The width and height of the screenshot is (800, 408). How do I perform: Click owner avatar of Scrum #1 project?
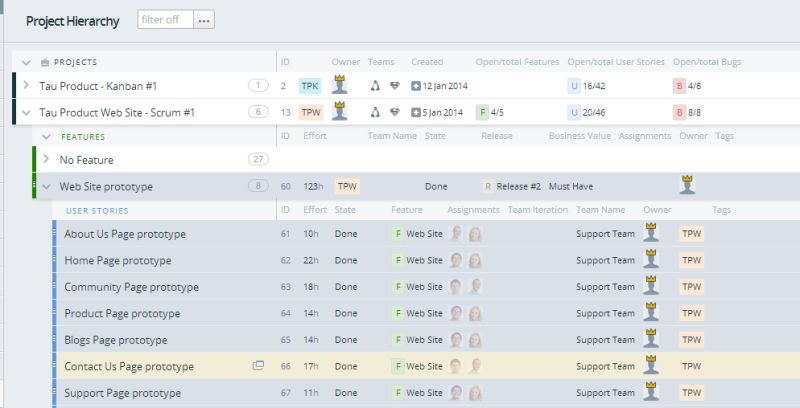pos(339,111)
